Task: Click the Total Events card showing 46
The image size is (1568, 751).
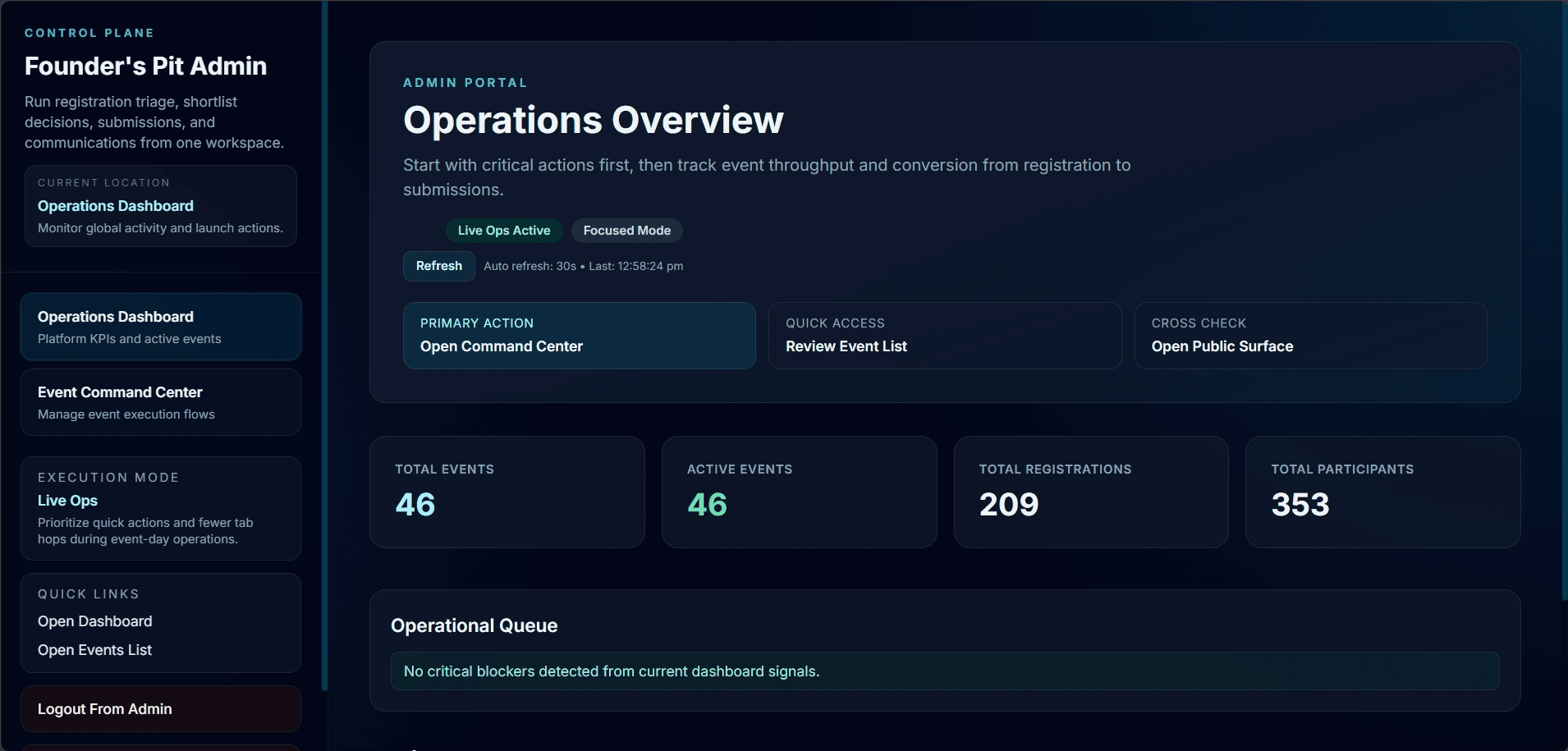Action: (x=507, y=492)
